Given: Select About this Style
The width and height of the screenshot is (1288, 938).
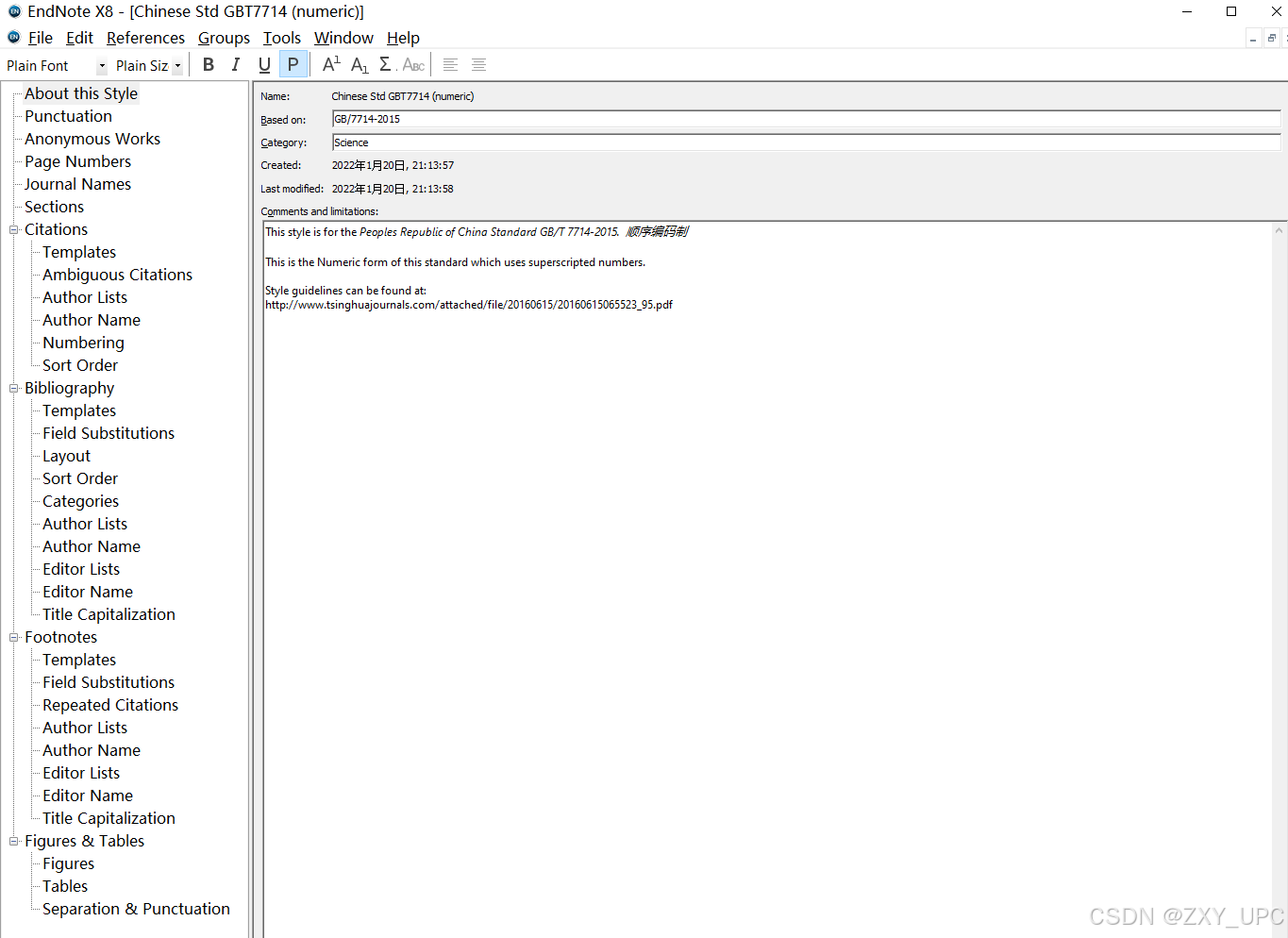Looking at the screenshot, I should pyautogui.click(x=81, y=93).
